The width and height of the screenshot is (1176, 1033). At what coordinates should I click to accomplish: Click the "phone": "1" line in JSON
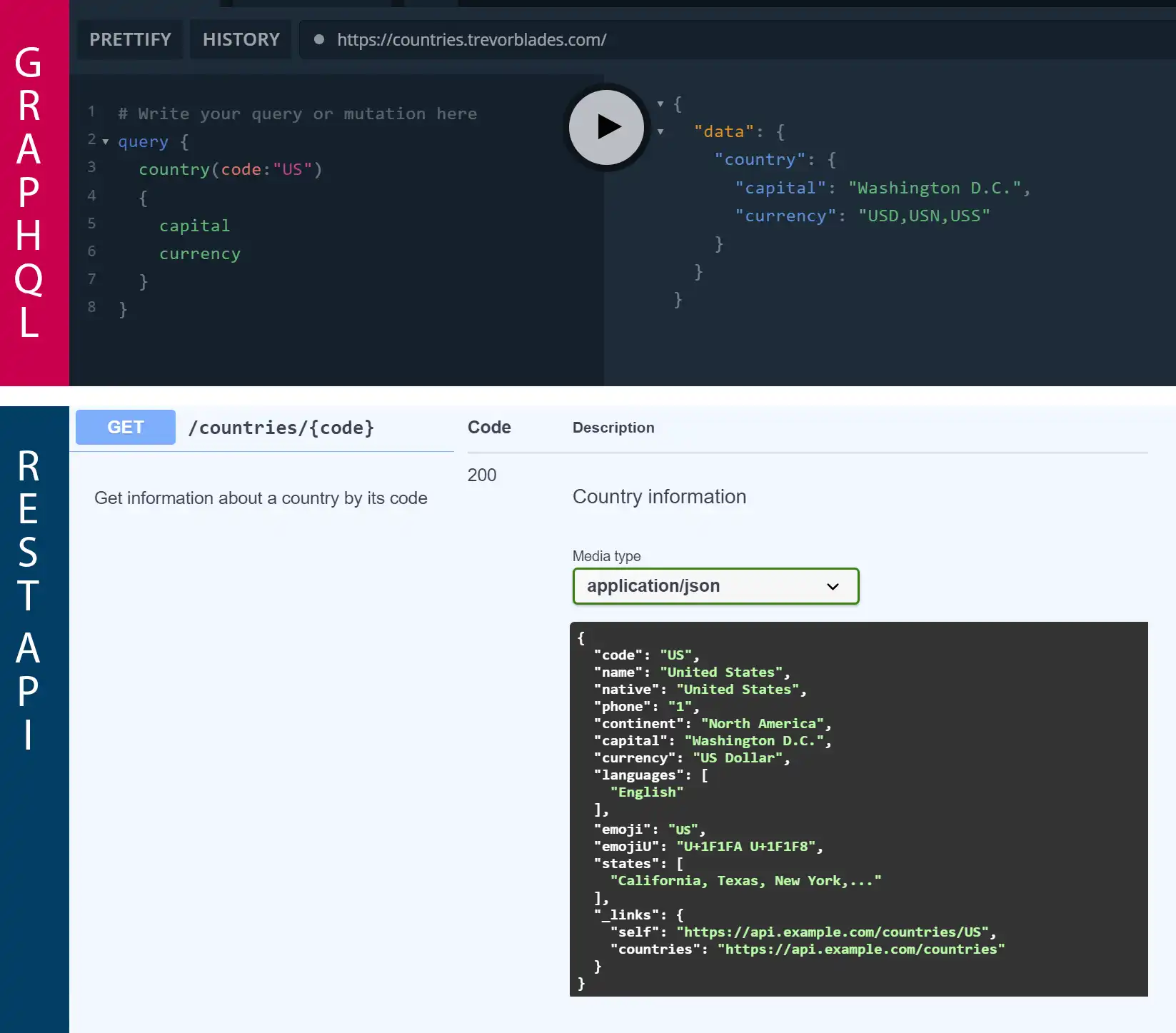(x=646, y=707)
